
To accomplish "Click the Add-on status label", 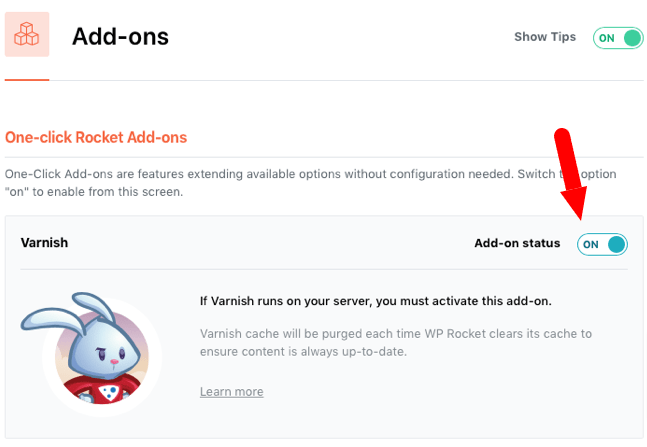I will pos(517,243).
